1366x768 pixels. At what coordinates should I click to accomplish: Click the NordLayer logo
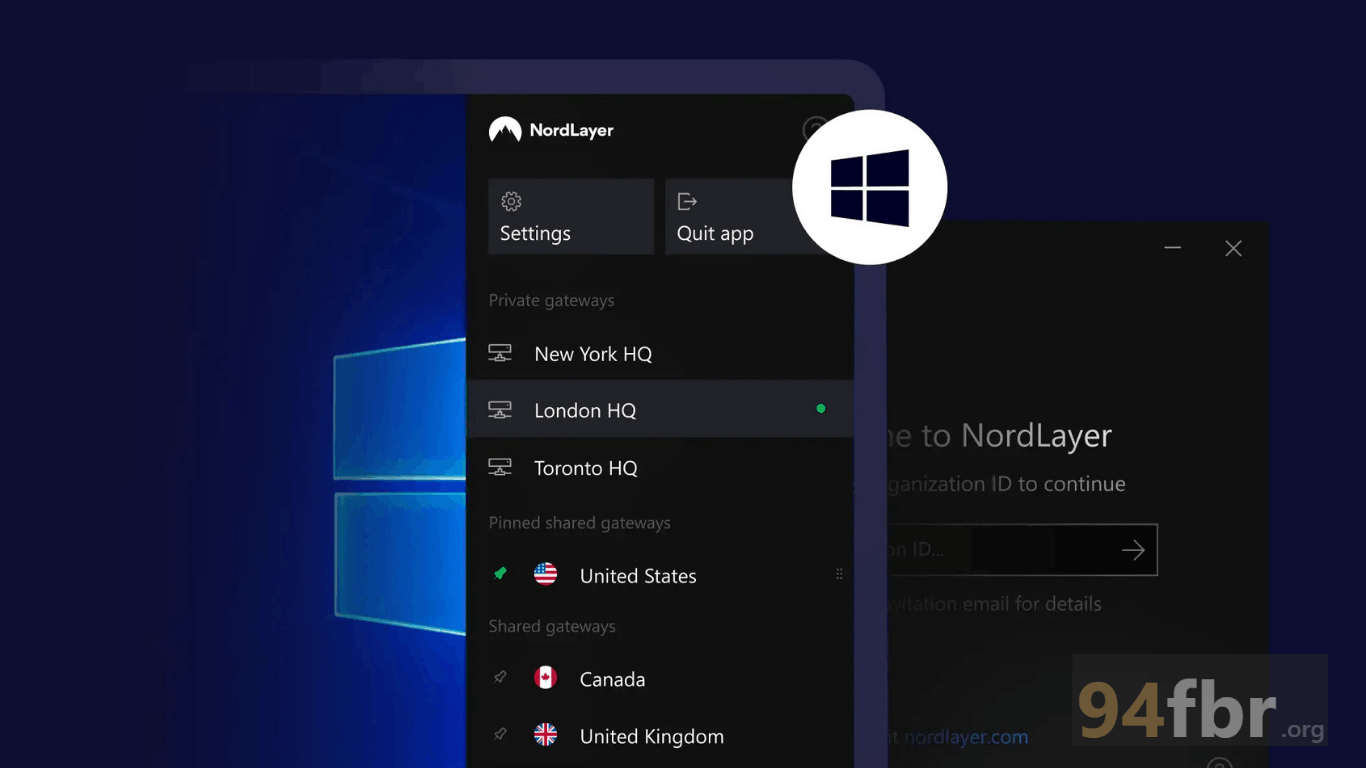[x=551, y=130]
